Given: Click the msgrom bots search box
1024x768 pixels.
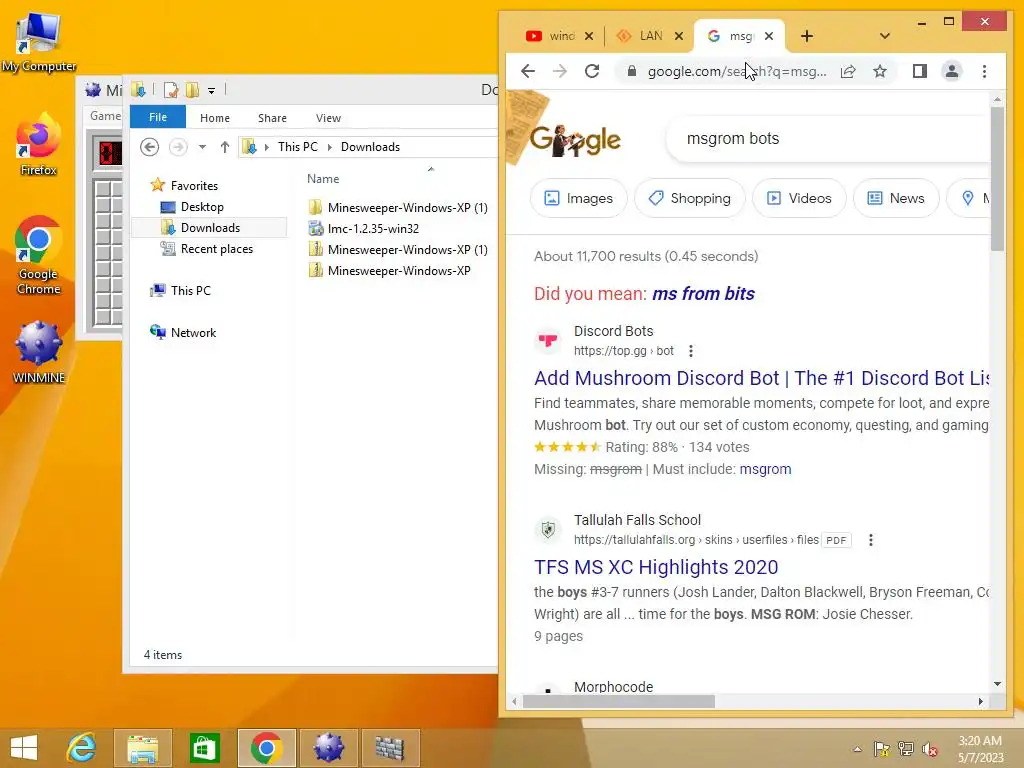Looking at the screenshot, I should pos(829,138).
